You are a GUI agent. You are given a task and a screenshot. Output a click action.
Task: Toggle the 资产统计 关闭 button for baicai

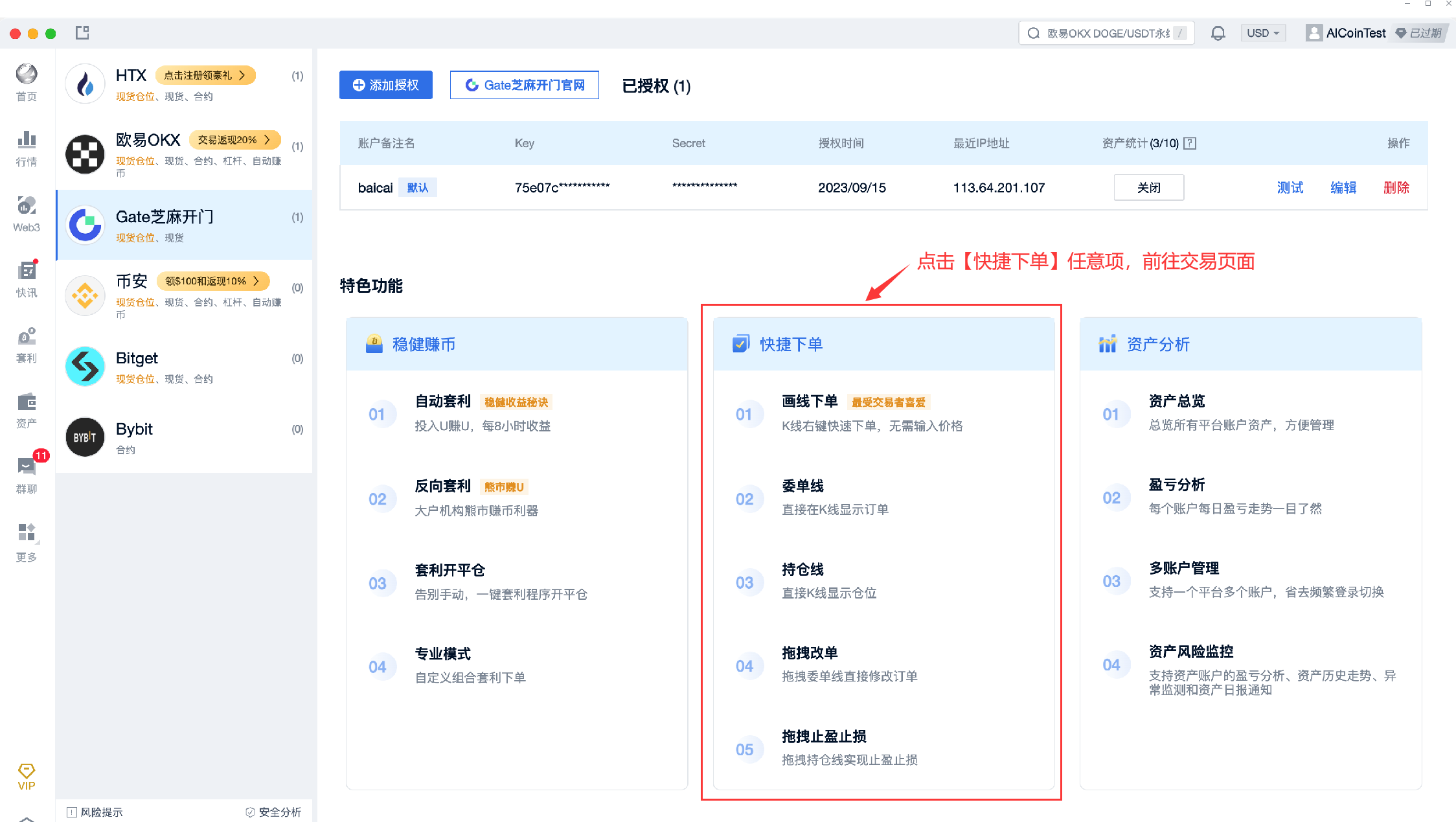click(1149, 187)
